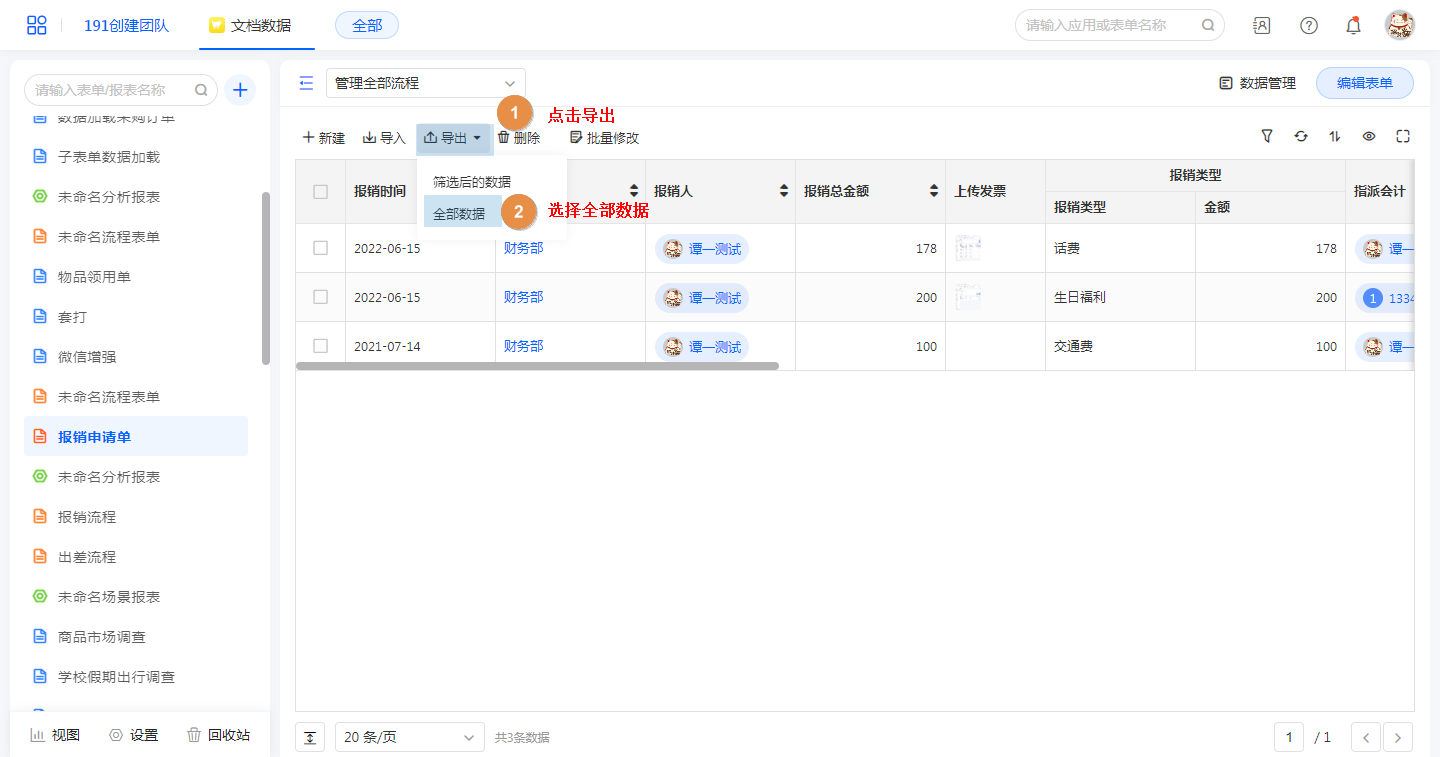Open the help question mark icon
Viewport: 1440px width, 757px height.
pyautogui.click(x=1308, y=25)
